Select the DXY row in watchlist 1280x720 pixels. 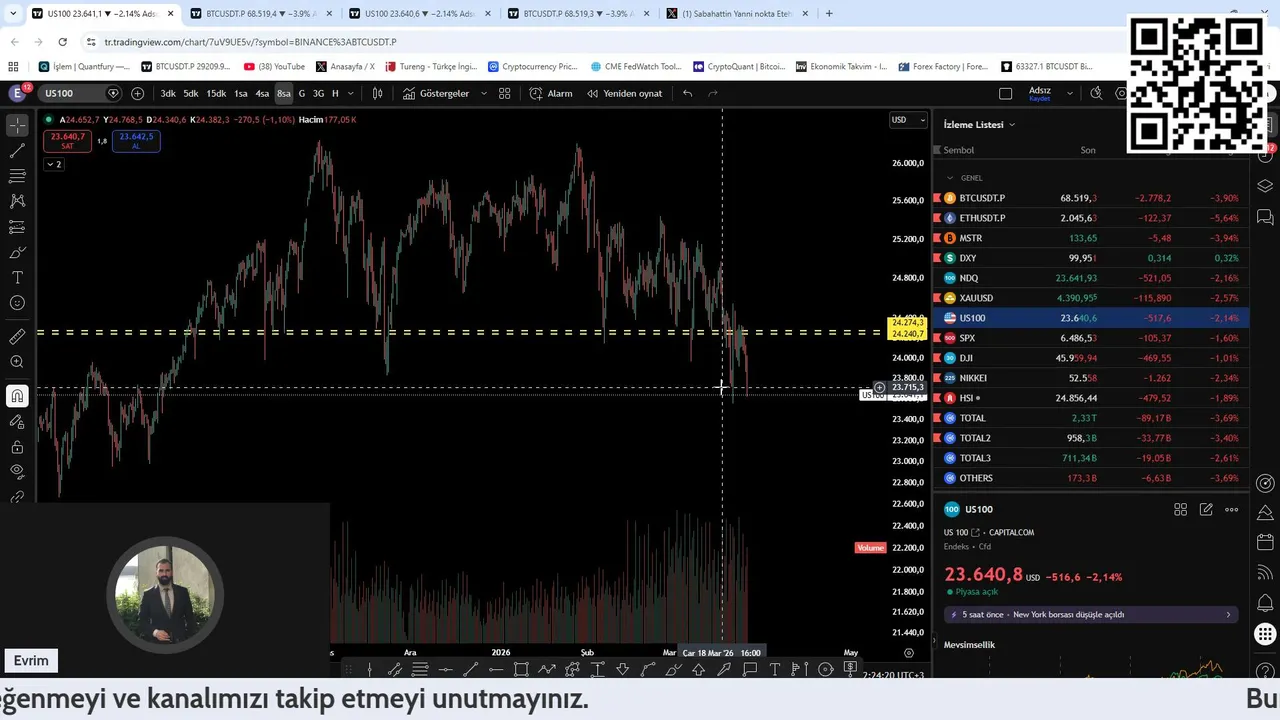coord(1091,258)
